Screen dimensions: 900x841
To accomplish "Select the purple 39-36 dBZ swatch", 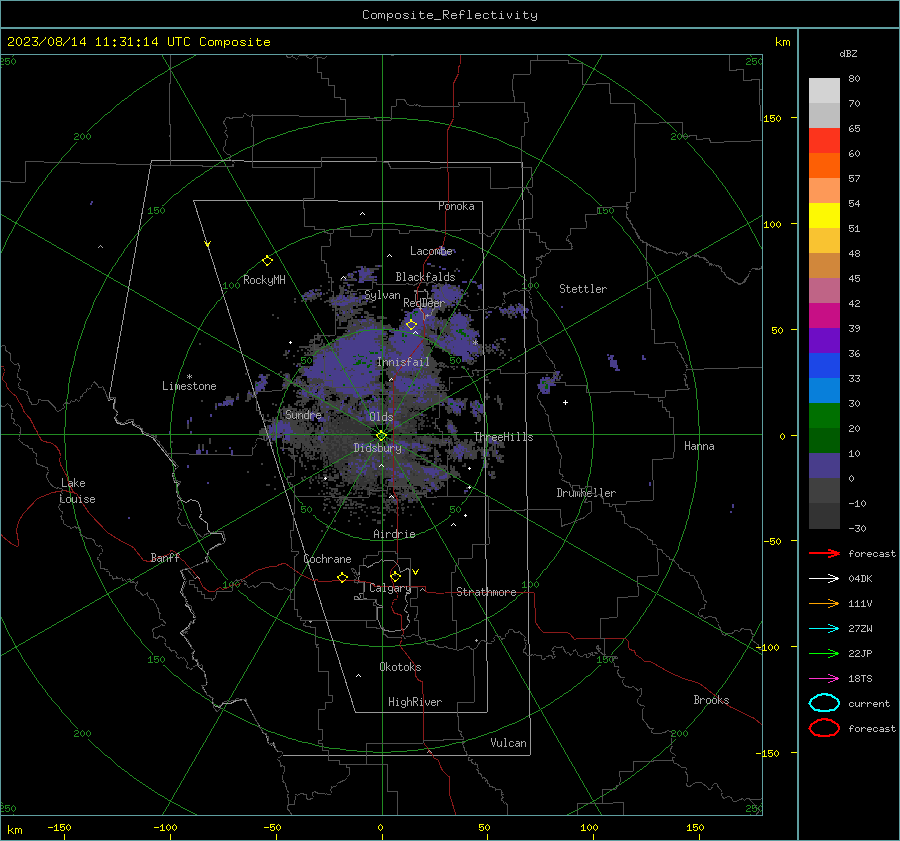I will coord(824,340).
